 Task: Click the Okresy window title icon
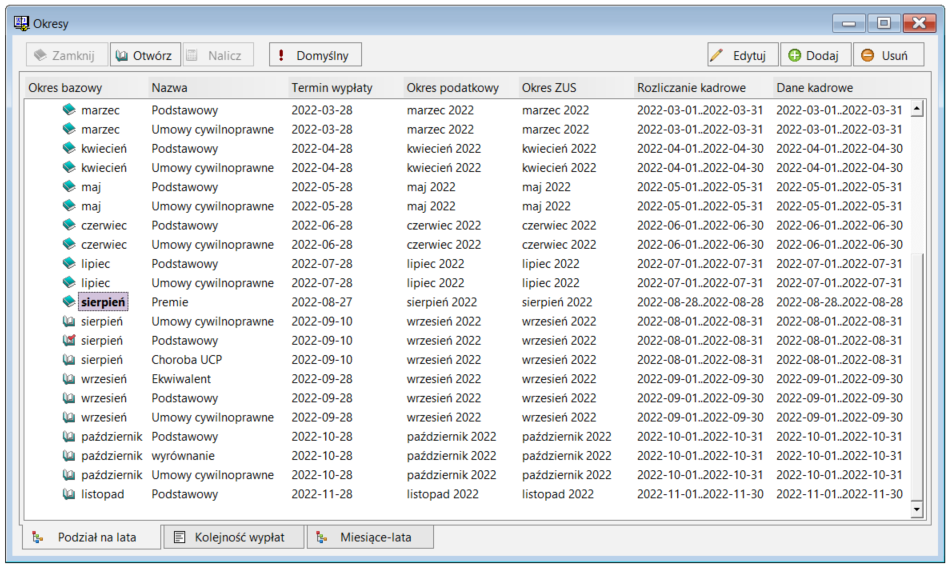(21, 24)
